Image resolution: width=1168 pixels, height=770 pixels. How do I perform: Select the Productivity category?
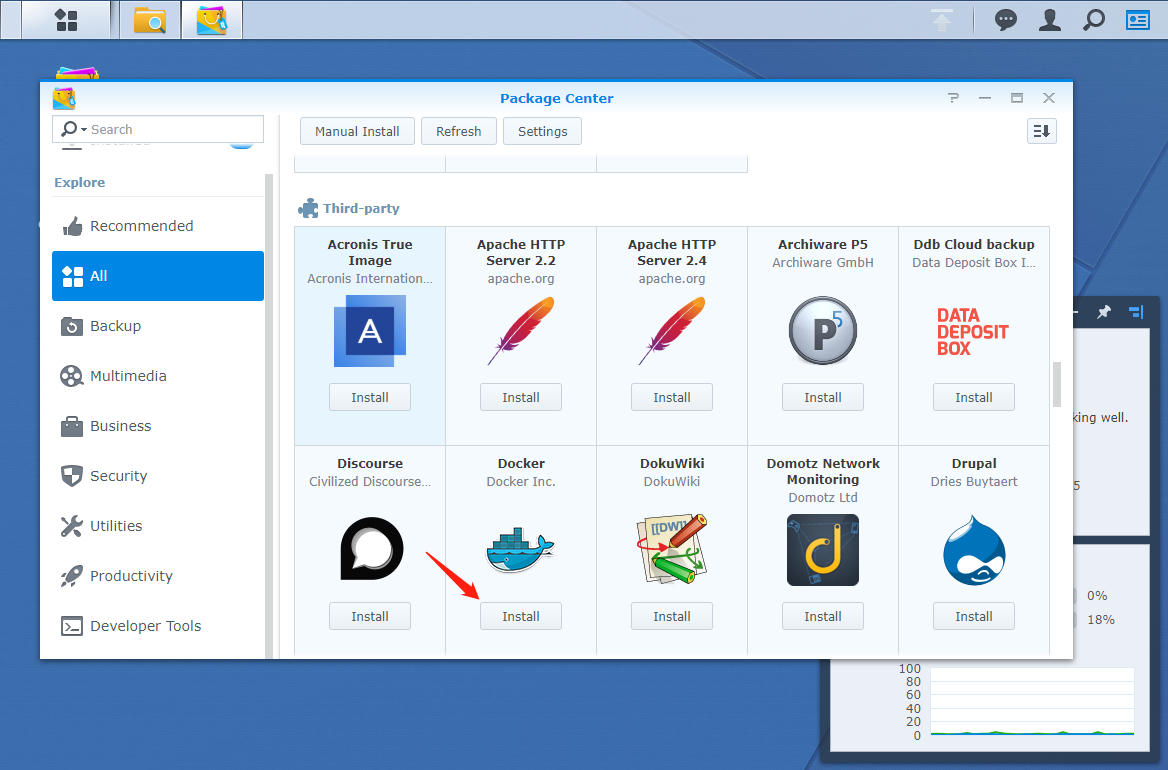point(158,575)
